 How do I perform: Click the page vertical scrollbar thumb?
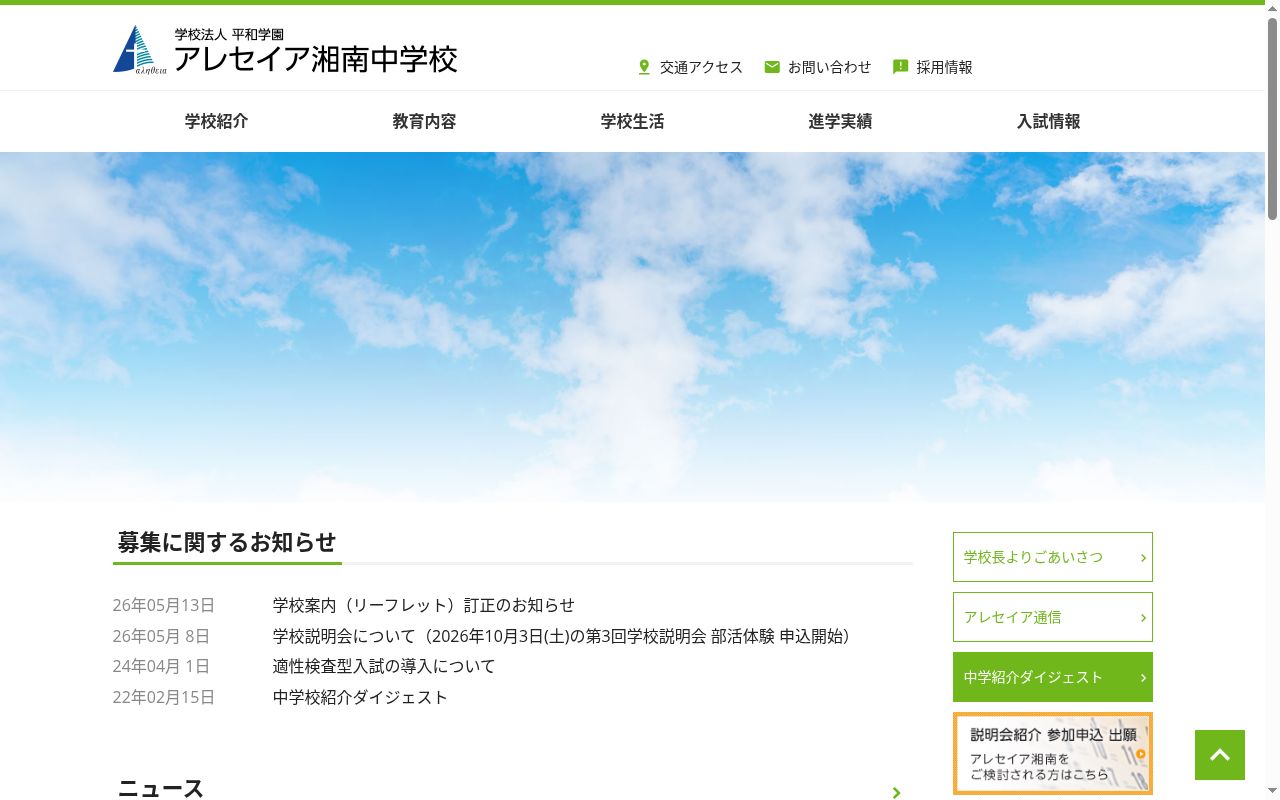(1272, 118)
